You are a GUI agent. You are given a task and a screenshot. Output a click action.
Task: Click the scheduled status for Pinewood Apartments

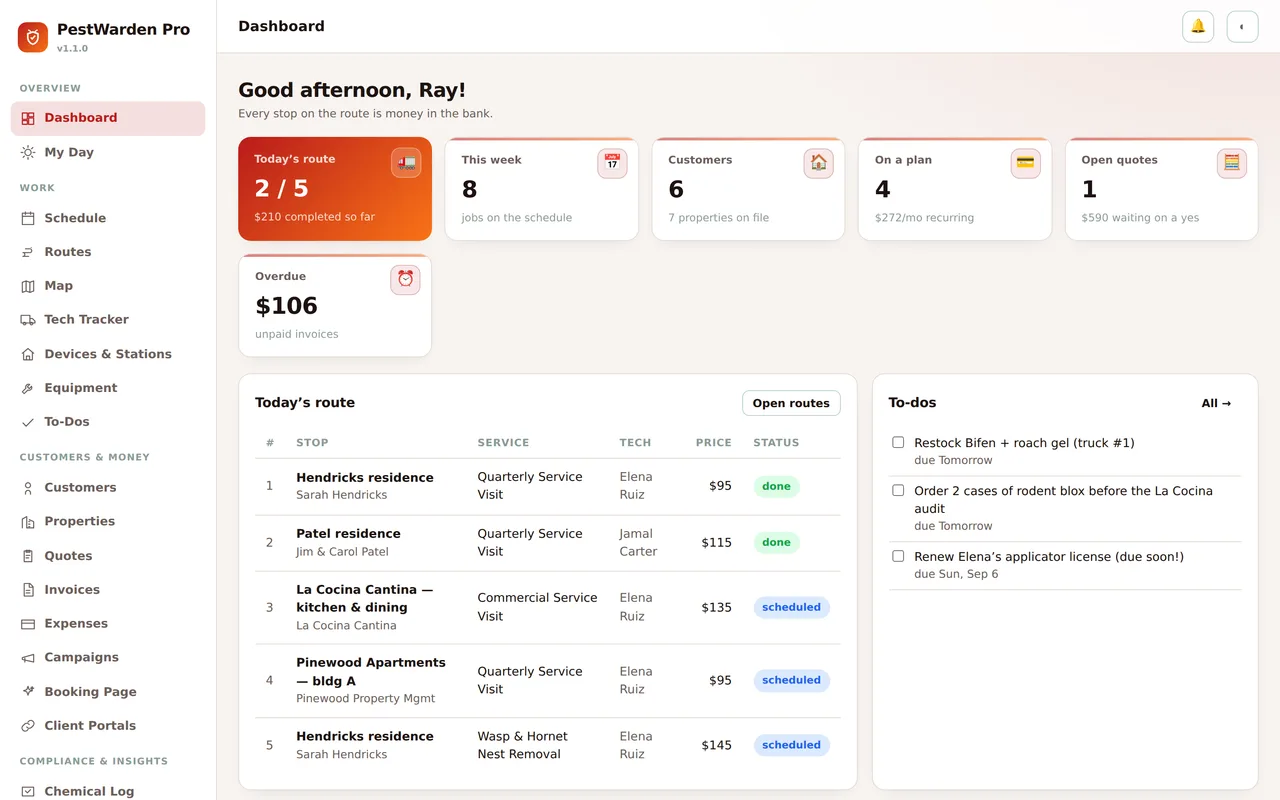[791, 680]
